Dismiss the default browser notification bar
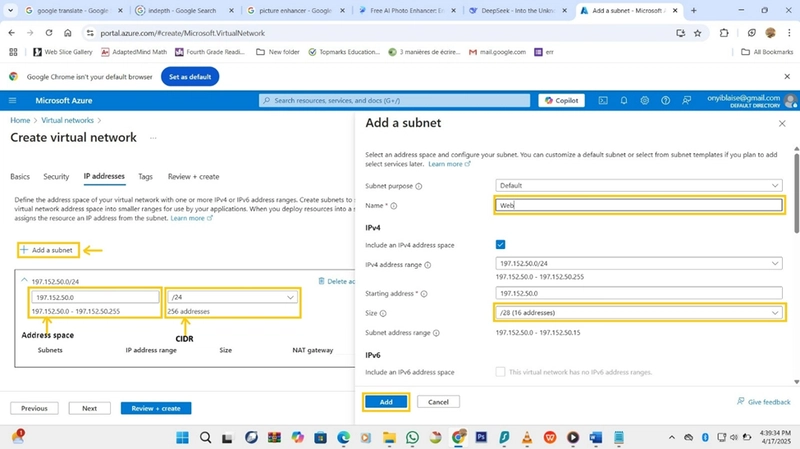800x449 pixels. [787, 77]
